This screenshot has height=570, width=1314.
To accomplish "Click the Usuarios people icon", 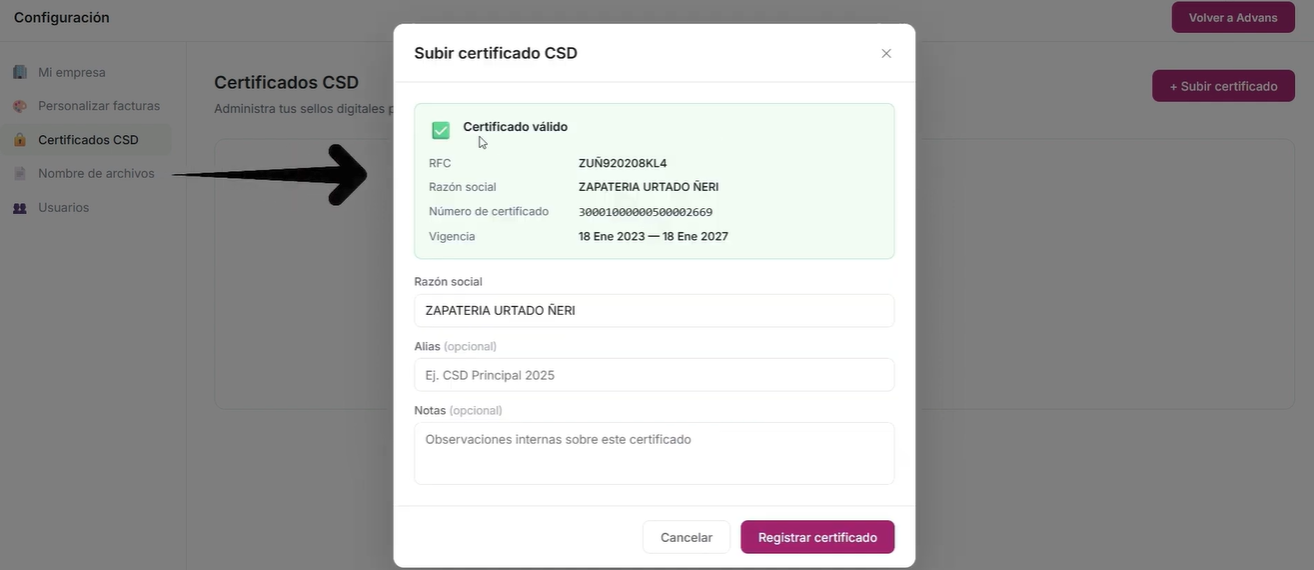I will [x=20, y=208].
